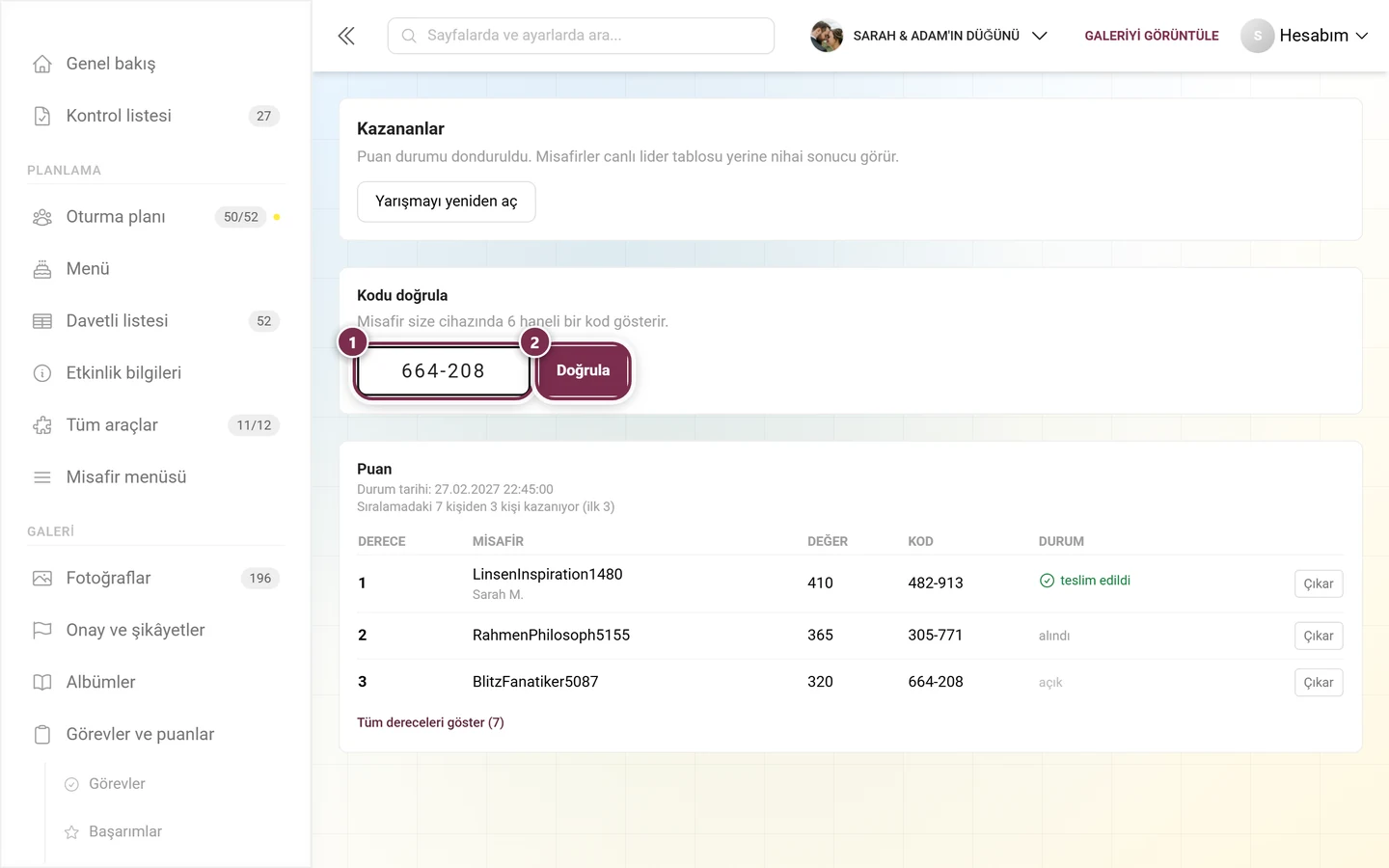Image resolution: width=1389 pixels, height=868 pixels.
Task: Click the 50/52 badge on Oturma planı
Action: coord(240,217)
